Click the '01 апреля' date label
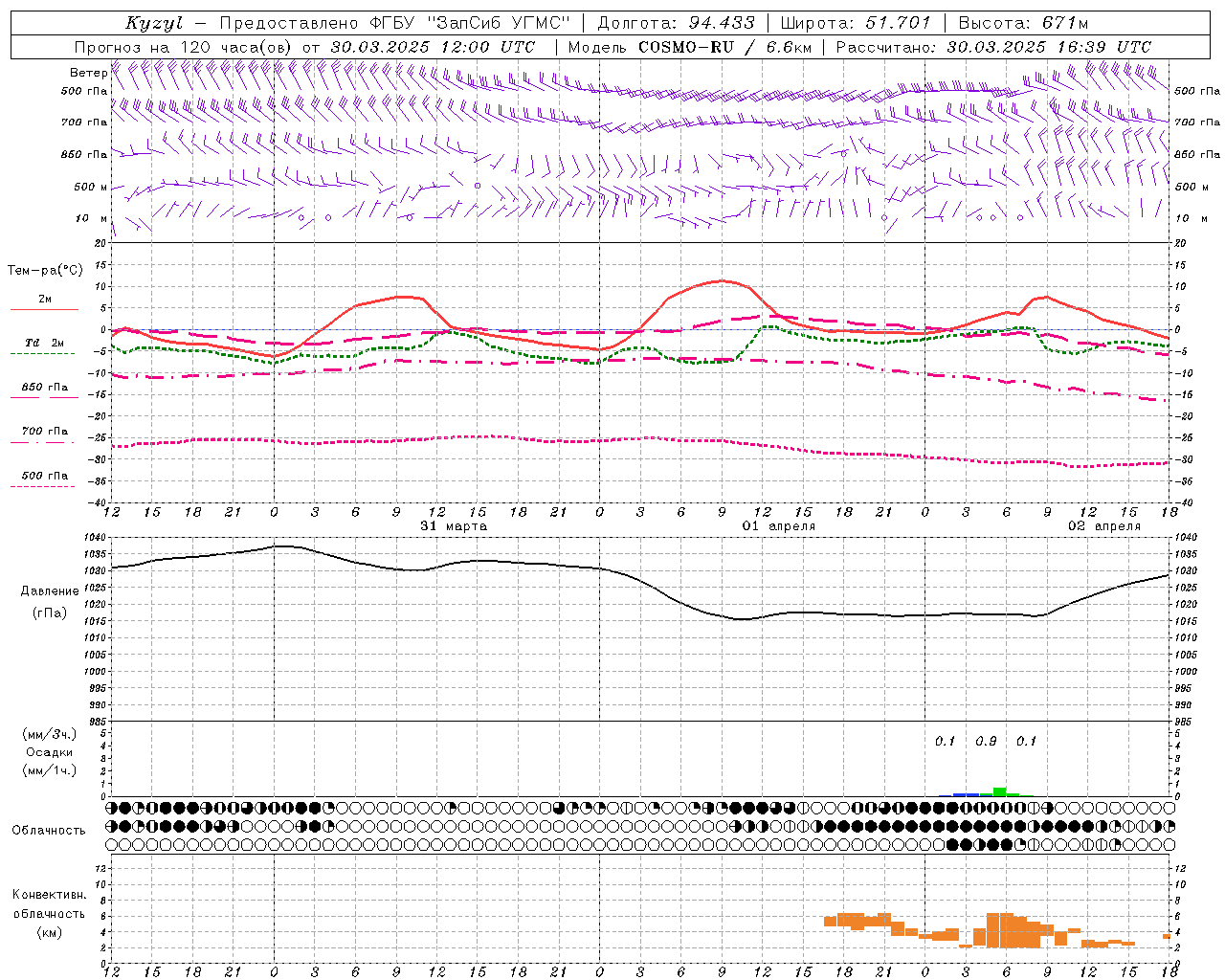This screenshot has width=1225, height=980. 779,526
